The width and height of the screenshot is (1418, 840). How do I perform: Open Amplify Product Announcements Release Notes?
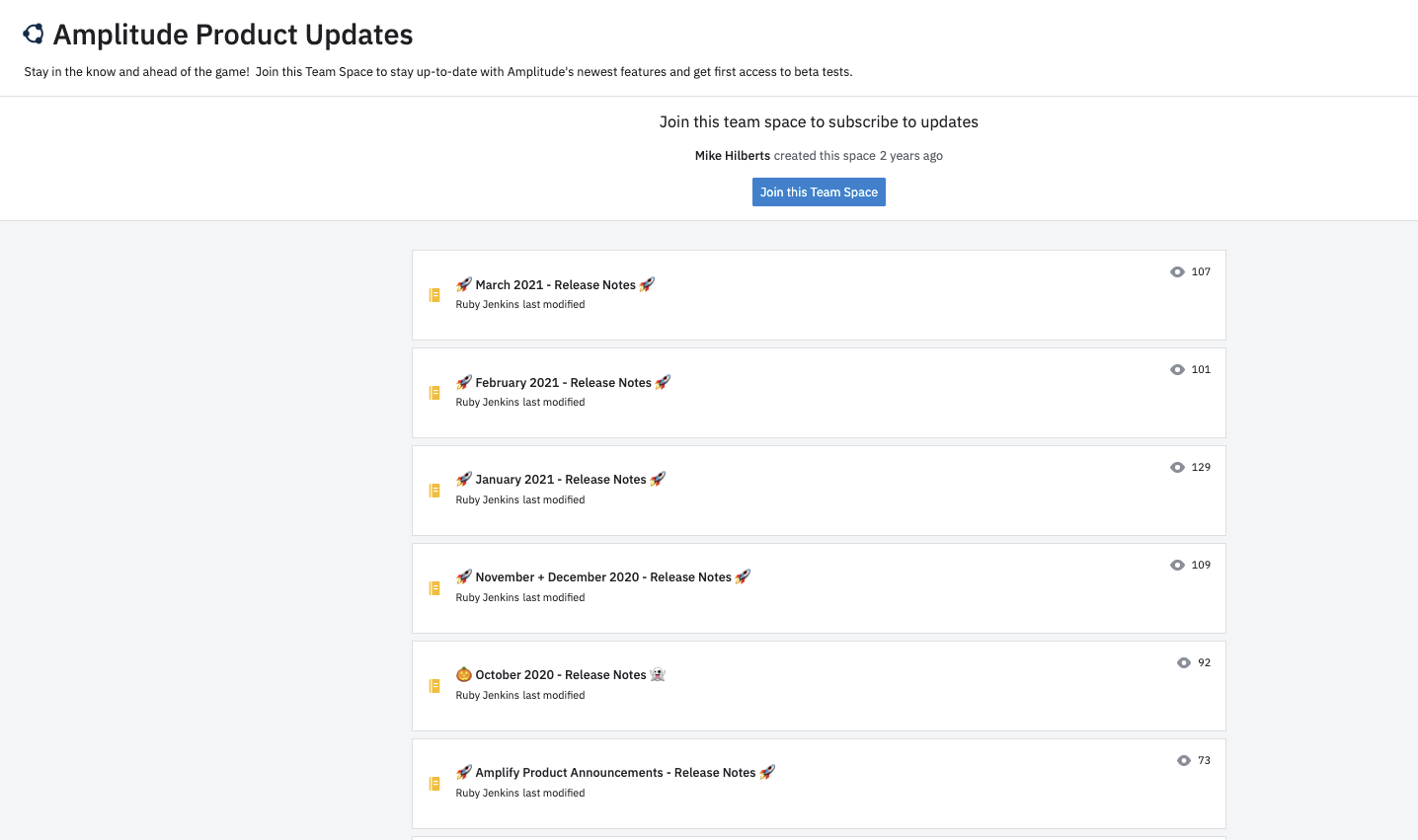pyautogui.click(x=615, y=773)
